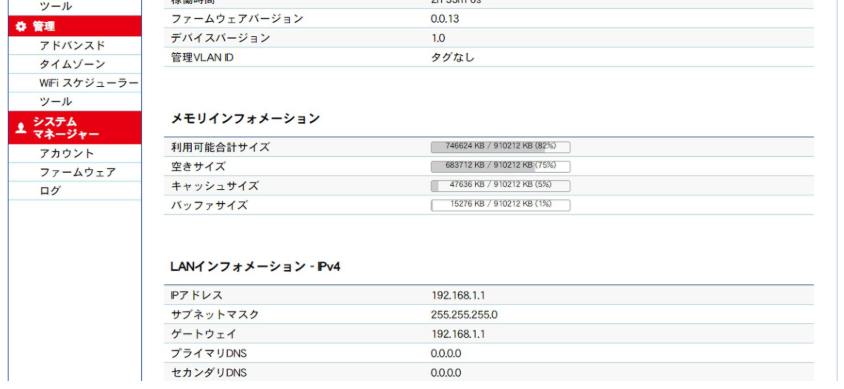Click the キャッシュサイズ label
This screenshot has height=389, width=844.
[x=215, y=186]
